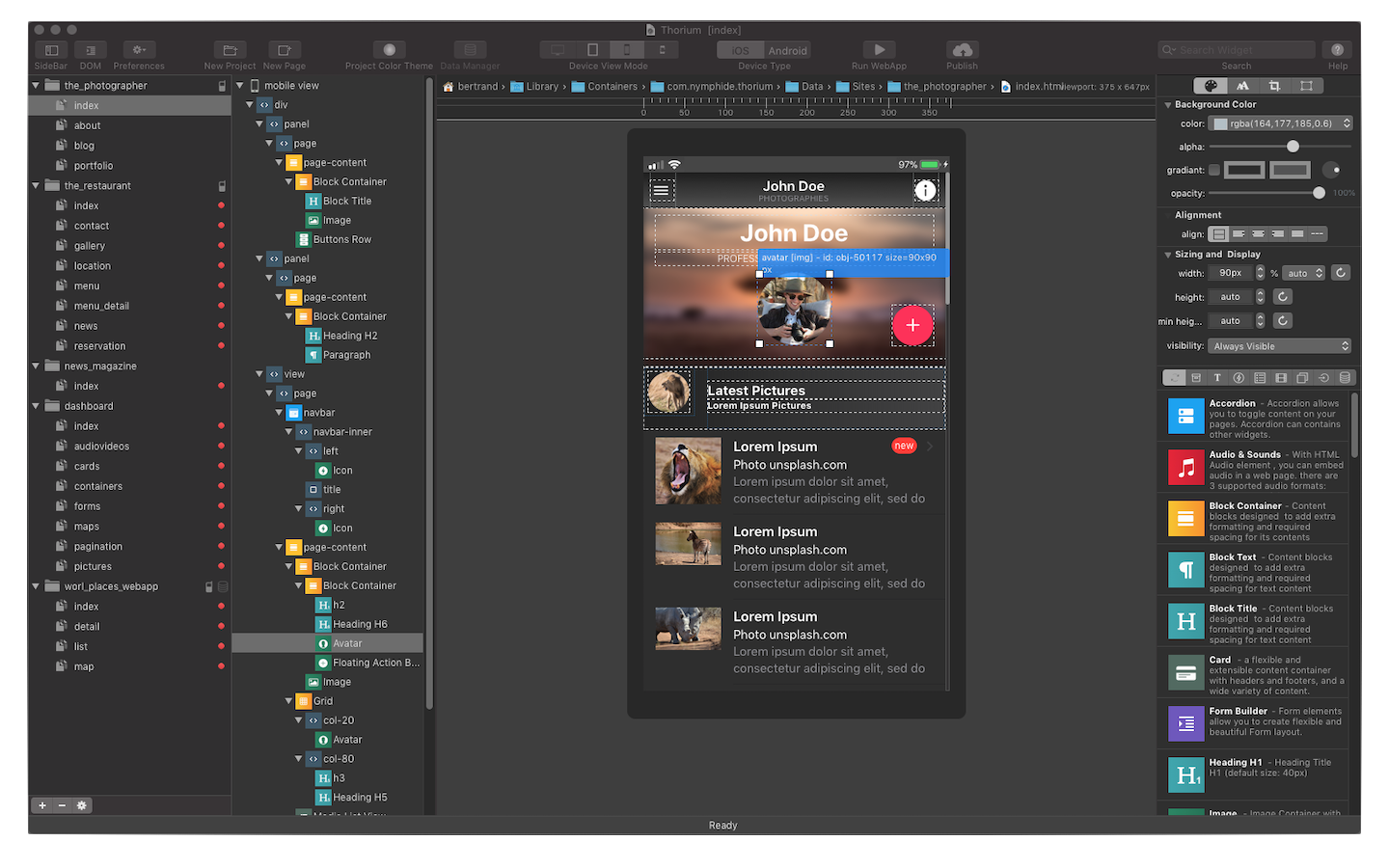
Task: Open Preferences gear in toolbar
Action: click(139, 50)
